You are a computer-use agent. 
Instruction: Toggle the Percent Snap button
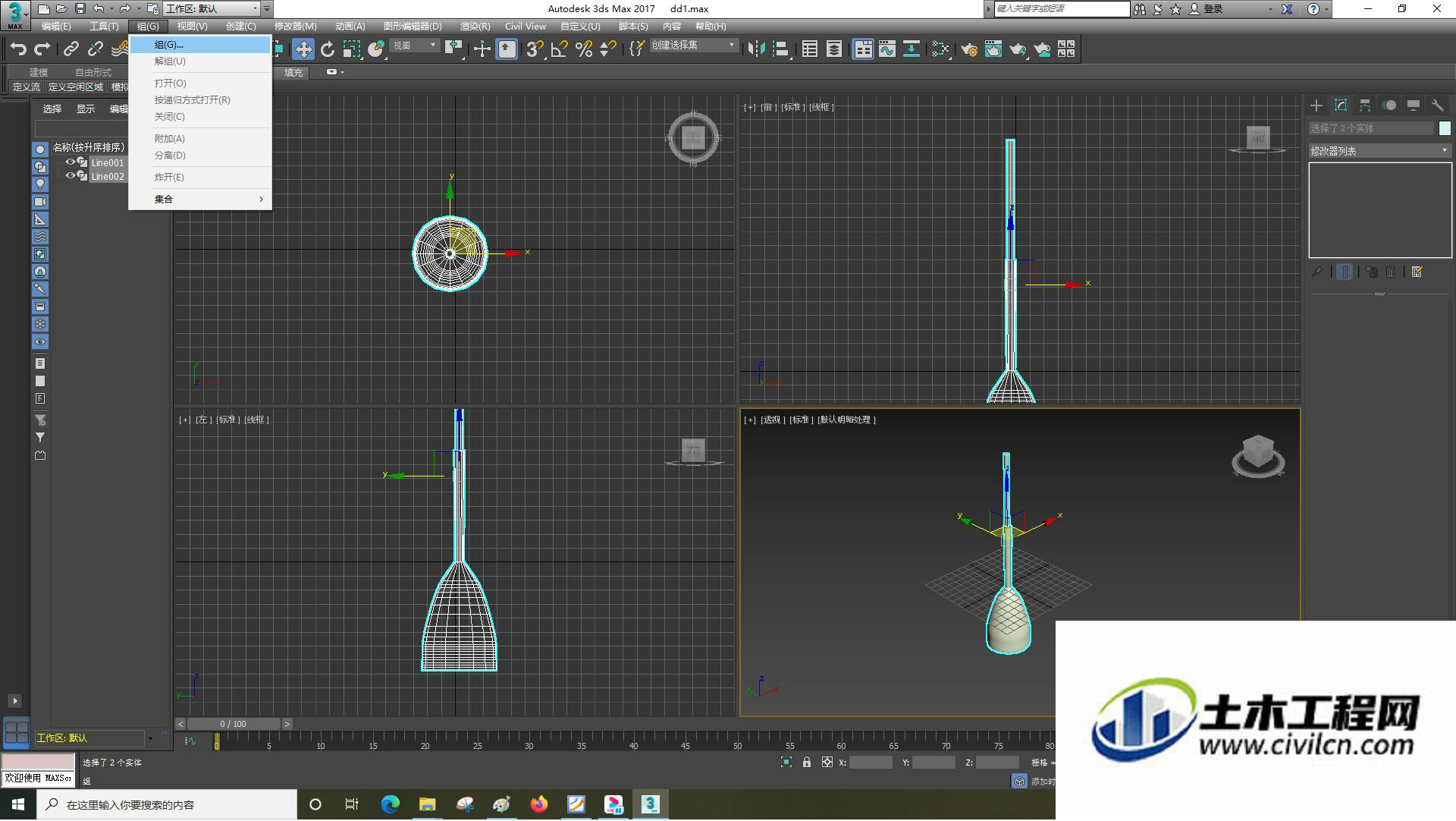point(584,49)
